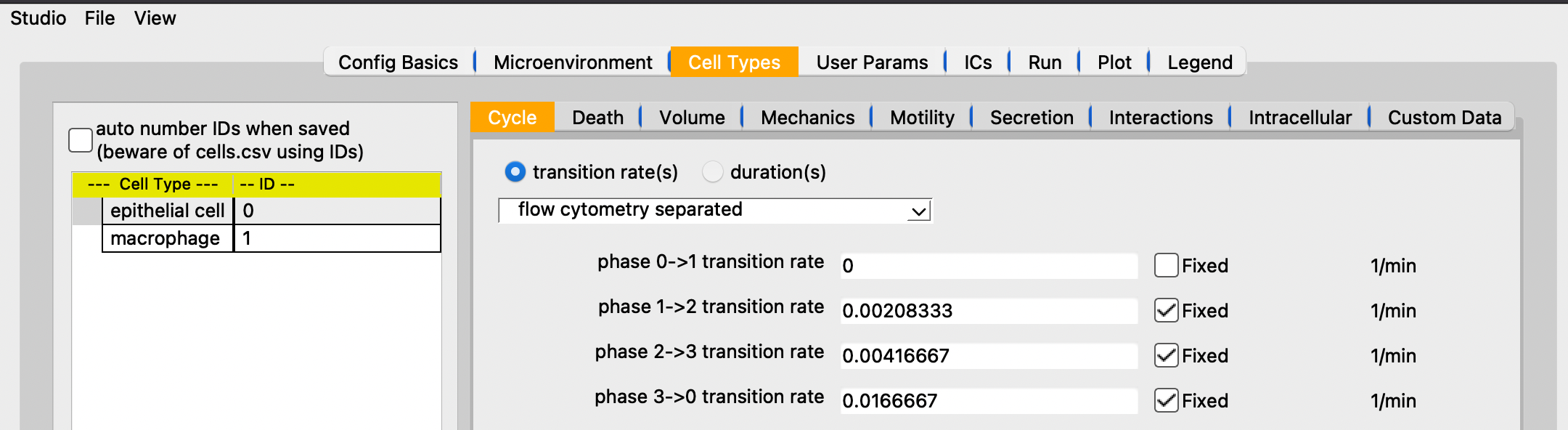The width and height of the screenshot is (1568, 430).
Task: Enable auto number IDs when saved checkbox
Action: point(81,140)
